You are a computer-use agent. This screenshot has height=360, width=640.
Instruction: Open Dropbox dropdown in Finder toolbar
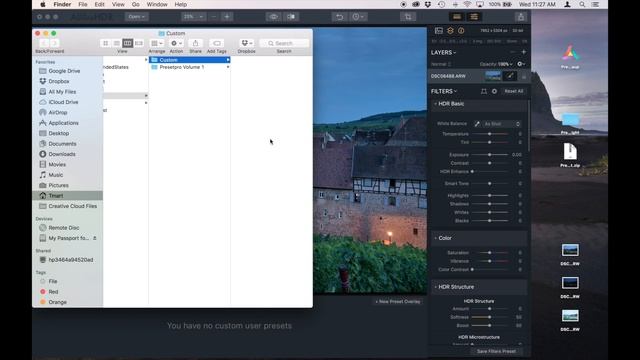(247, 43)
